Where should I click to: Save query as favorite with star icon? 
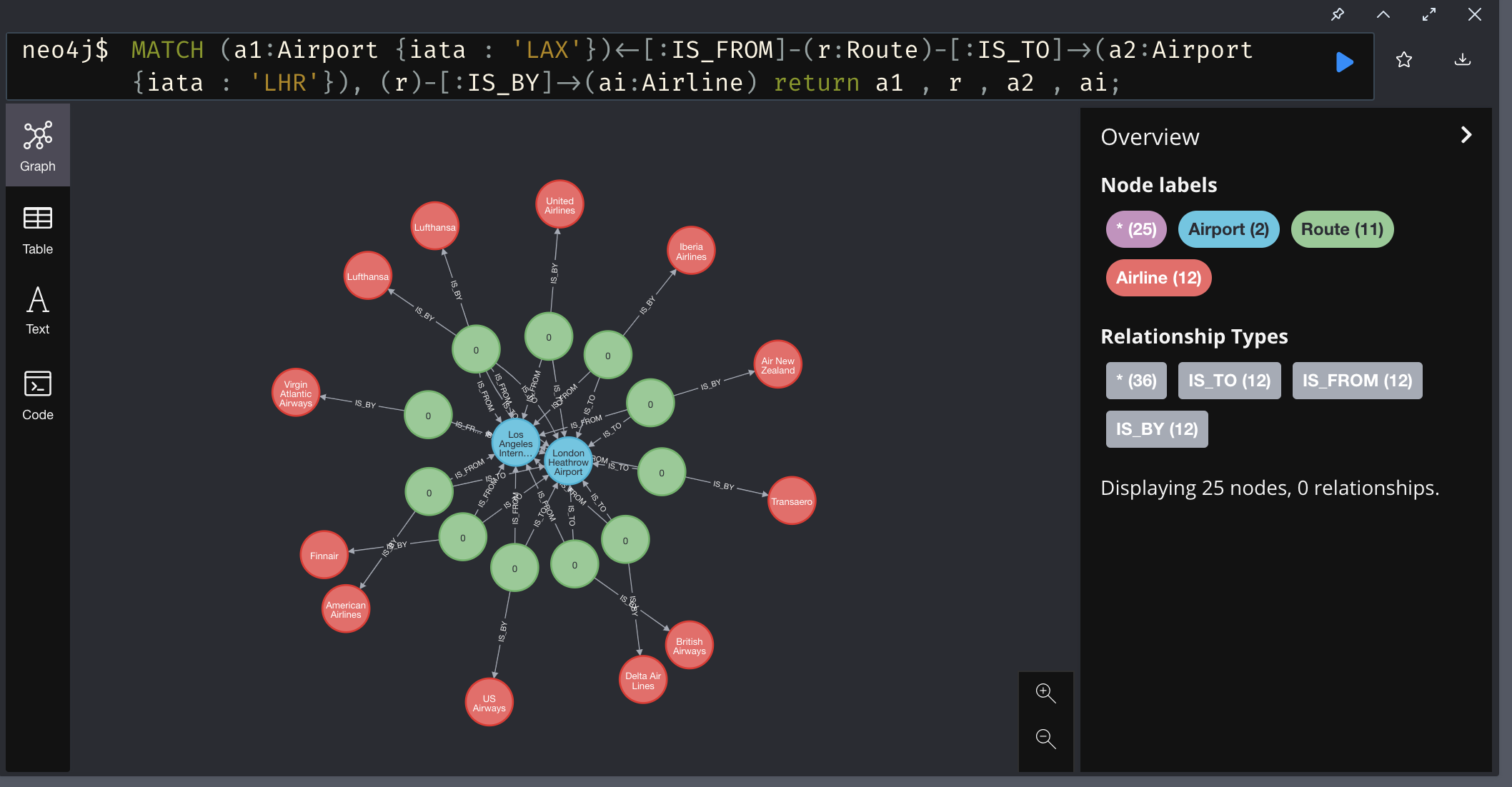pyautogui.click(x=1404, y=60)
